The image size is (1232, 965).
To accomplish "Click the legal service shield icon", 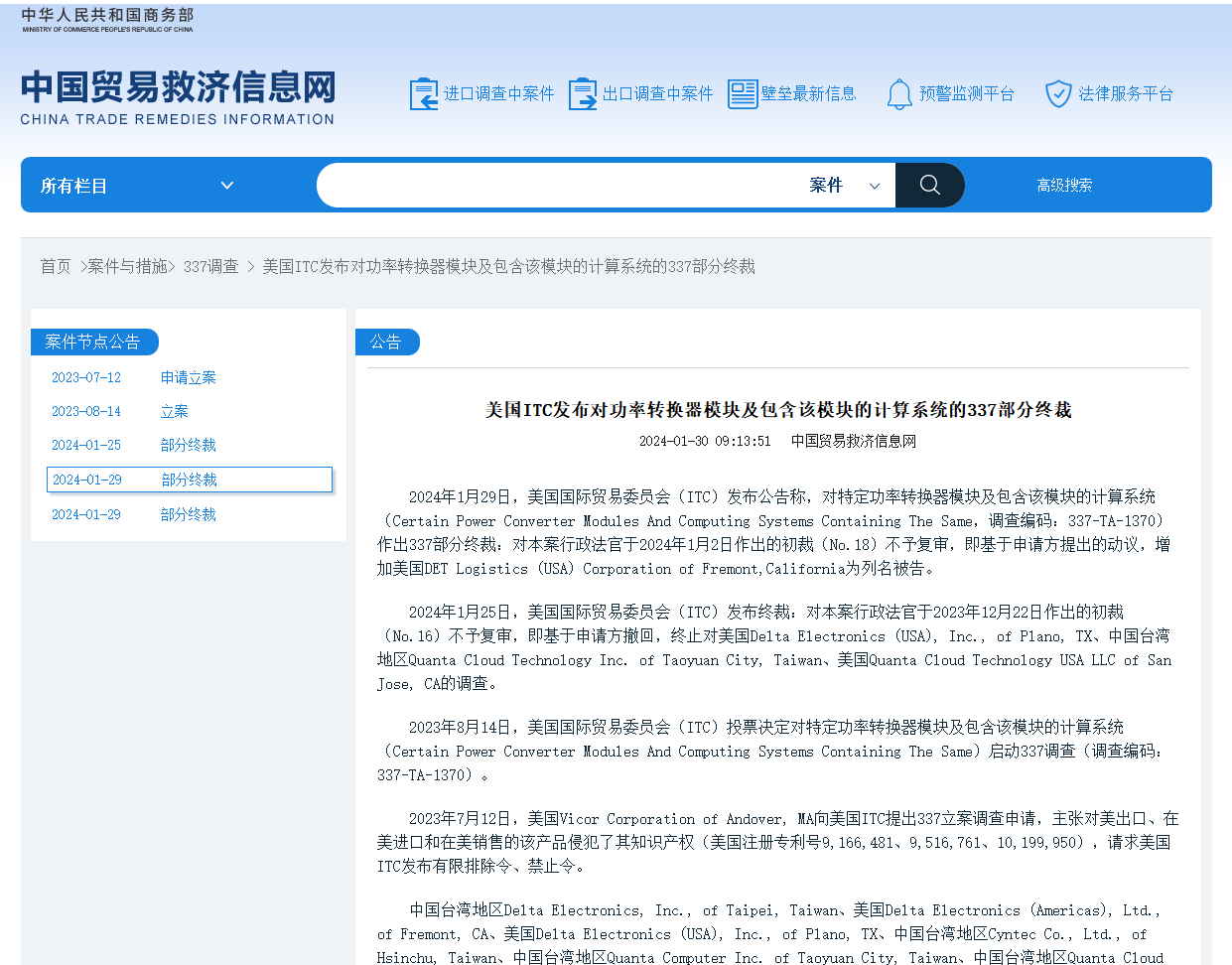I will point(1058,94).
